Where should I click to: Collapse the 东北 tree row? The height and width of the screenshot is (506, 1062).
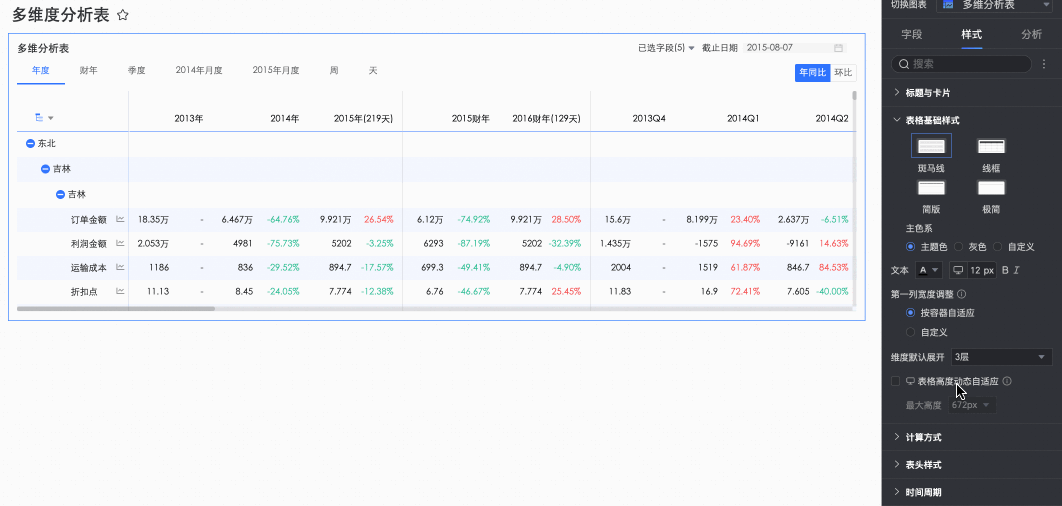pos(31,144)
